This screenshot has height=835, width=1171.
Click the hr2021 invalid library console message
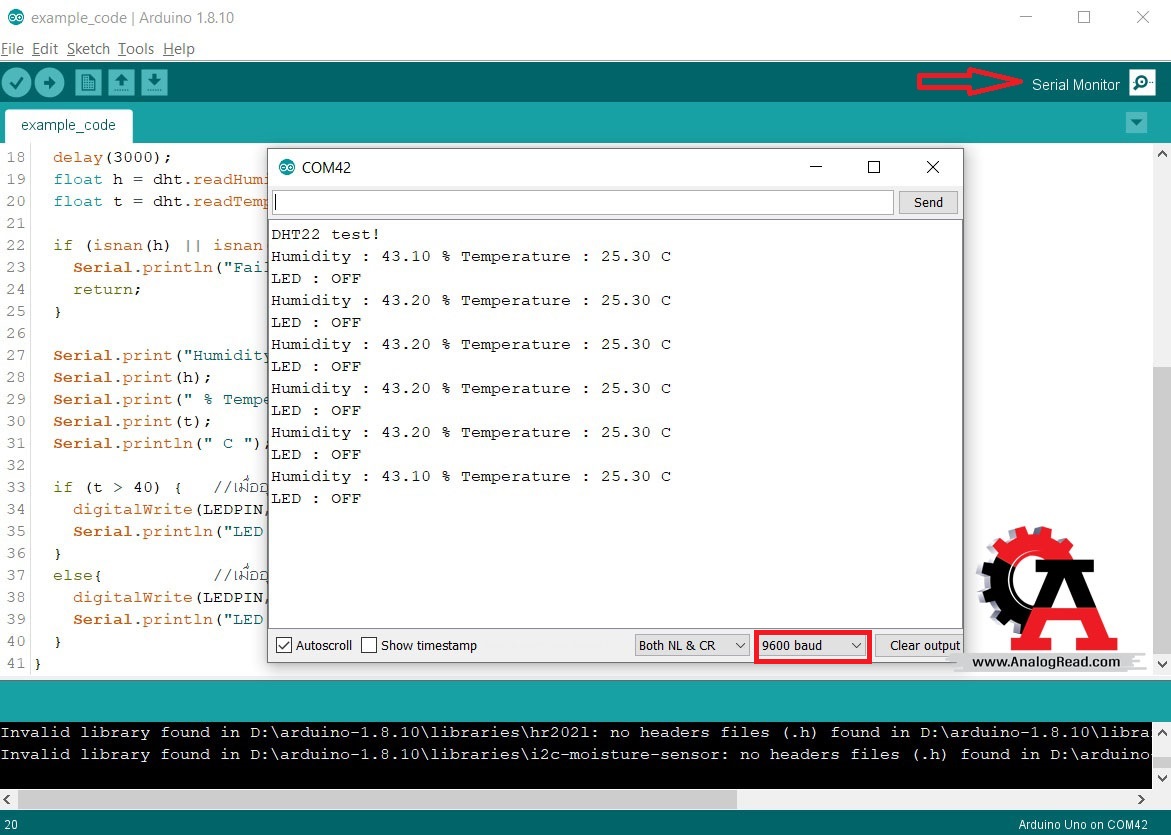[x=576, y=733]
